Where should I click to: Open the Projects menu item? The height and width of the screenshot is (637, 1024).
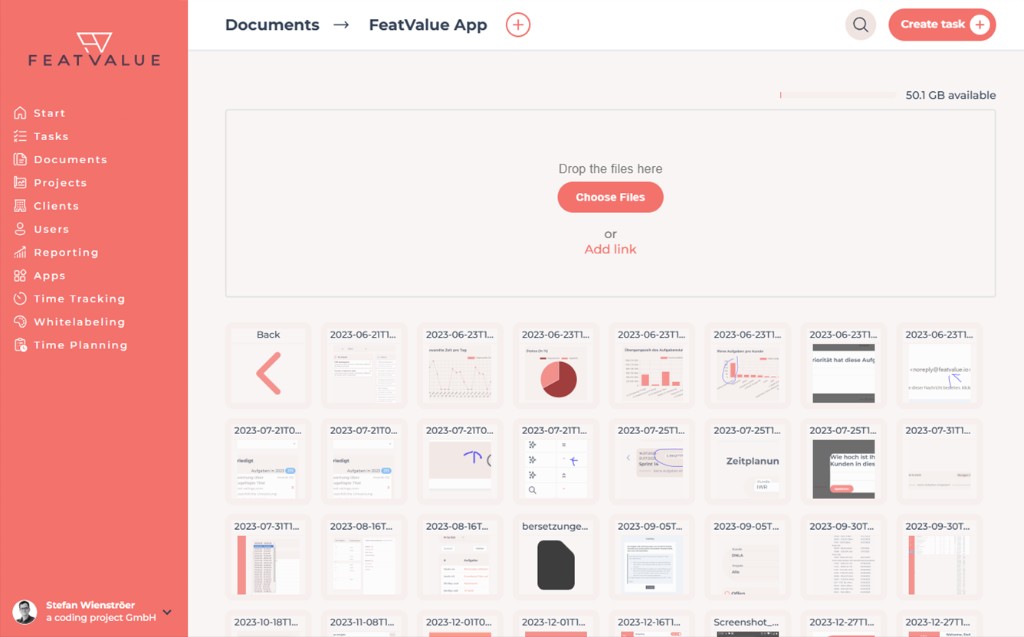click(60, 183)
